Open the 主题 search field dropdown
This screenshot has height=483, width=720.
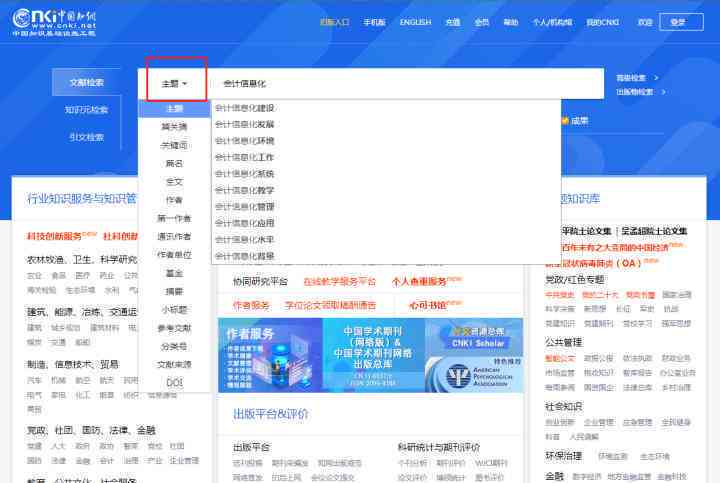(174, 84)
